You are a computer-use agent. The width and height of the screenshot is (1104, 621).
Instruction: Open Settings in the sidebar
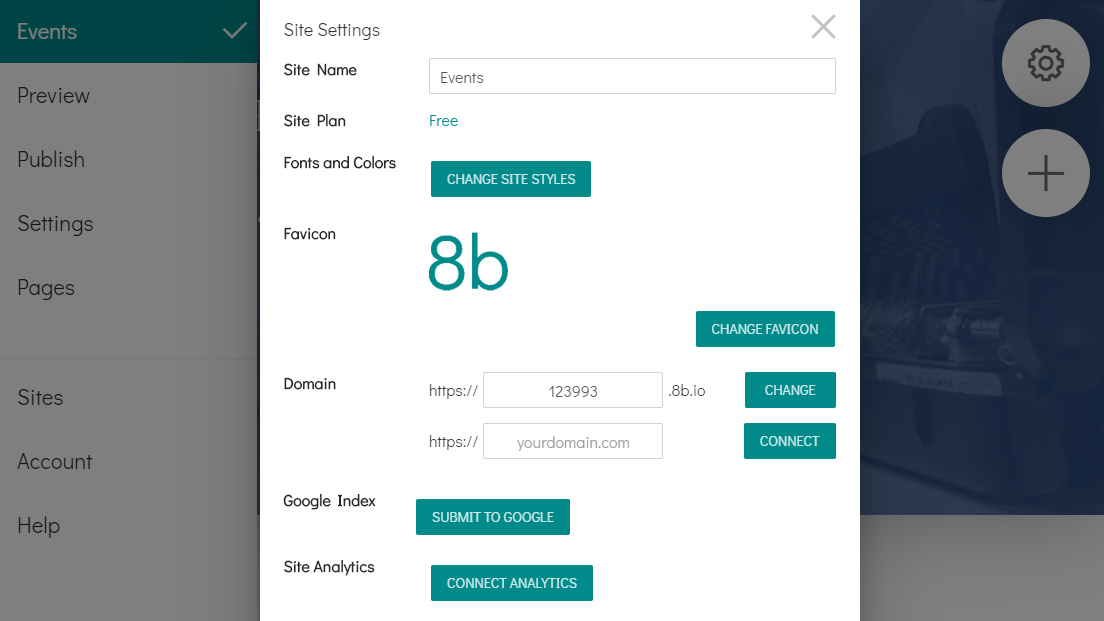(55, 224)
